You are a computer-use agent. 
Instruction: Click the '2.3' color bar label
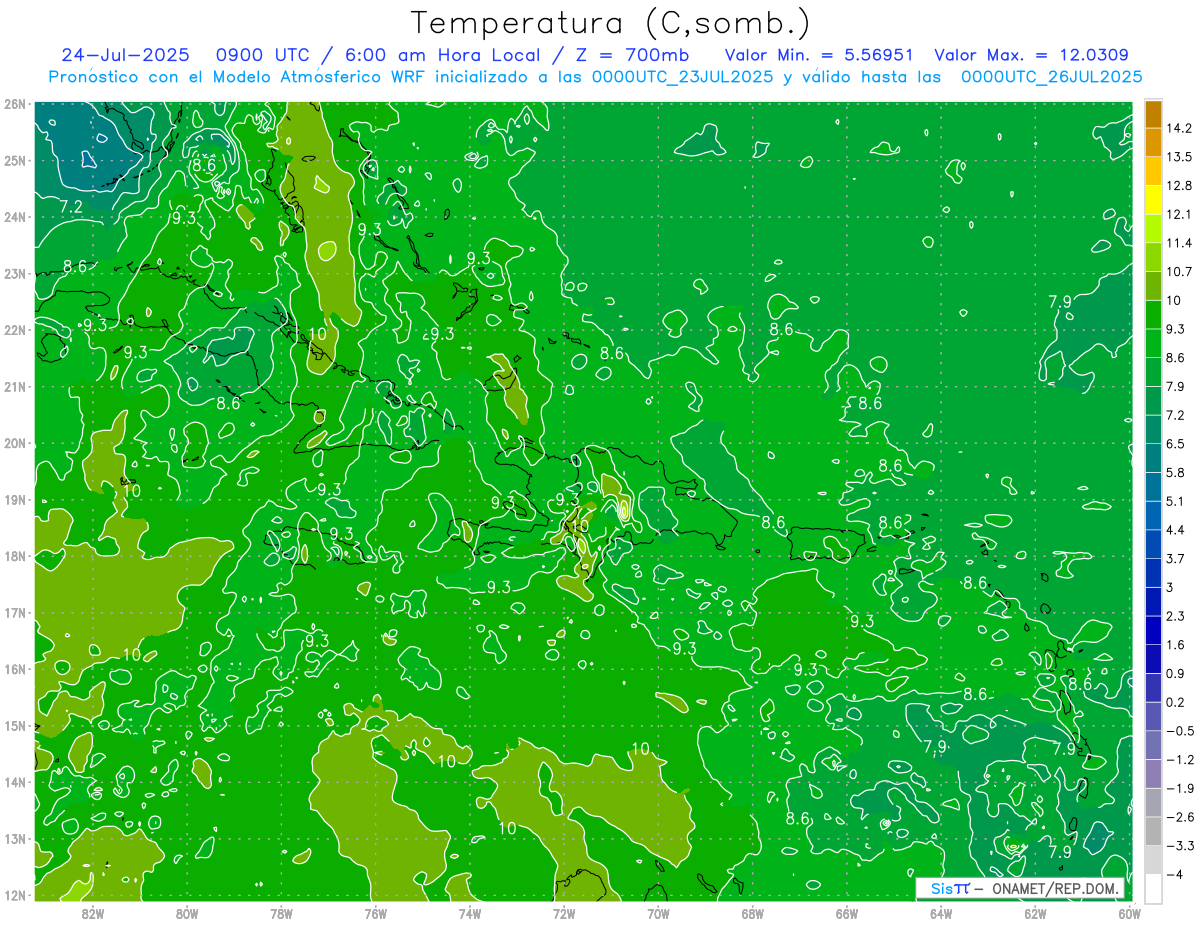coord(1175,615)
